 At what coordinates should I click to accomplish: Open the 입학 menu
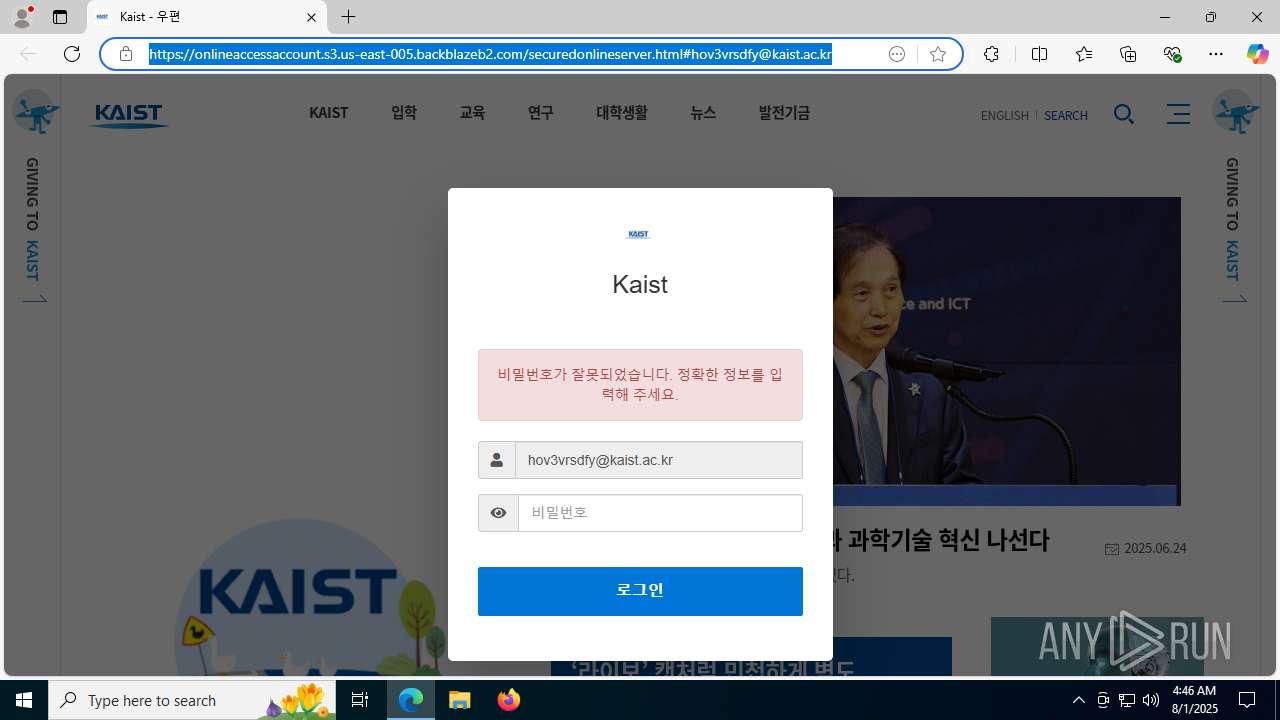pos(404,113)
